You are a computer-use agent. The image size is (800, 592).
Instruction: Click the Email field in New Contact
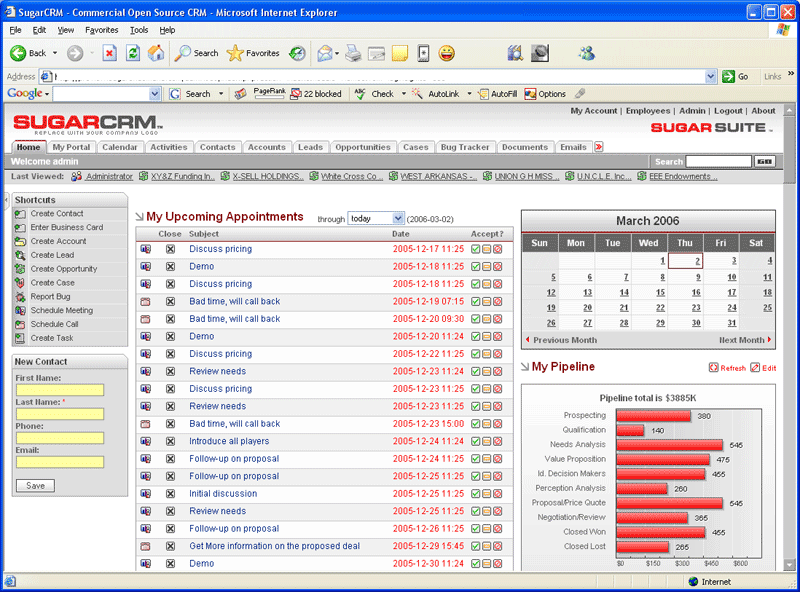coord(60,462)
